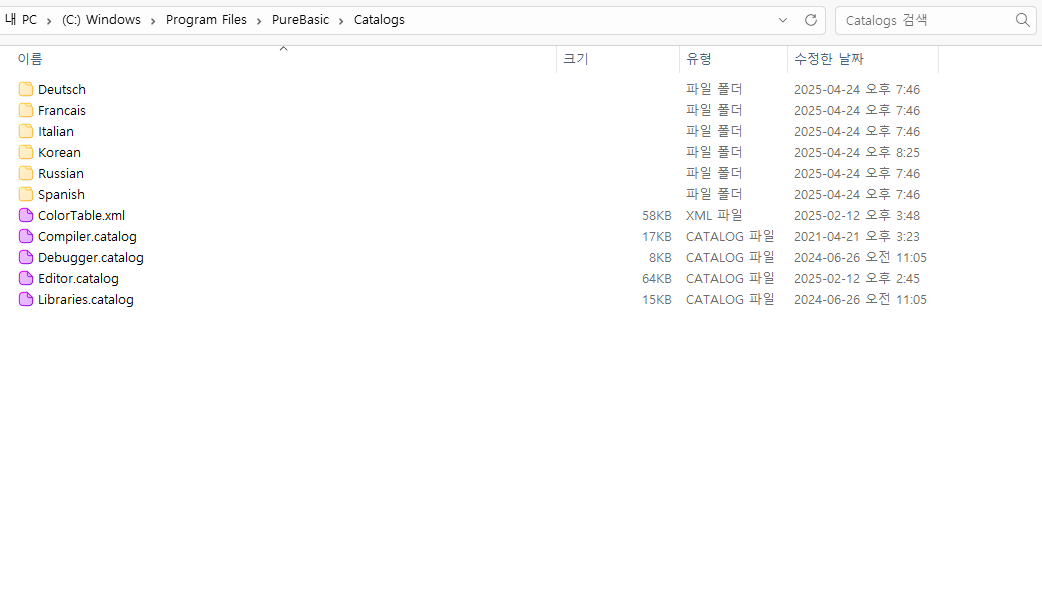This screenshot has height=594, width=1042.
Task: Click Korean's date 2025-04-24 오후 8:25
Action: 857,153
